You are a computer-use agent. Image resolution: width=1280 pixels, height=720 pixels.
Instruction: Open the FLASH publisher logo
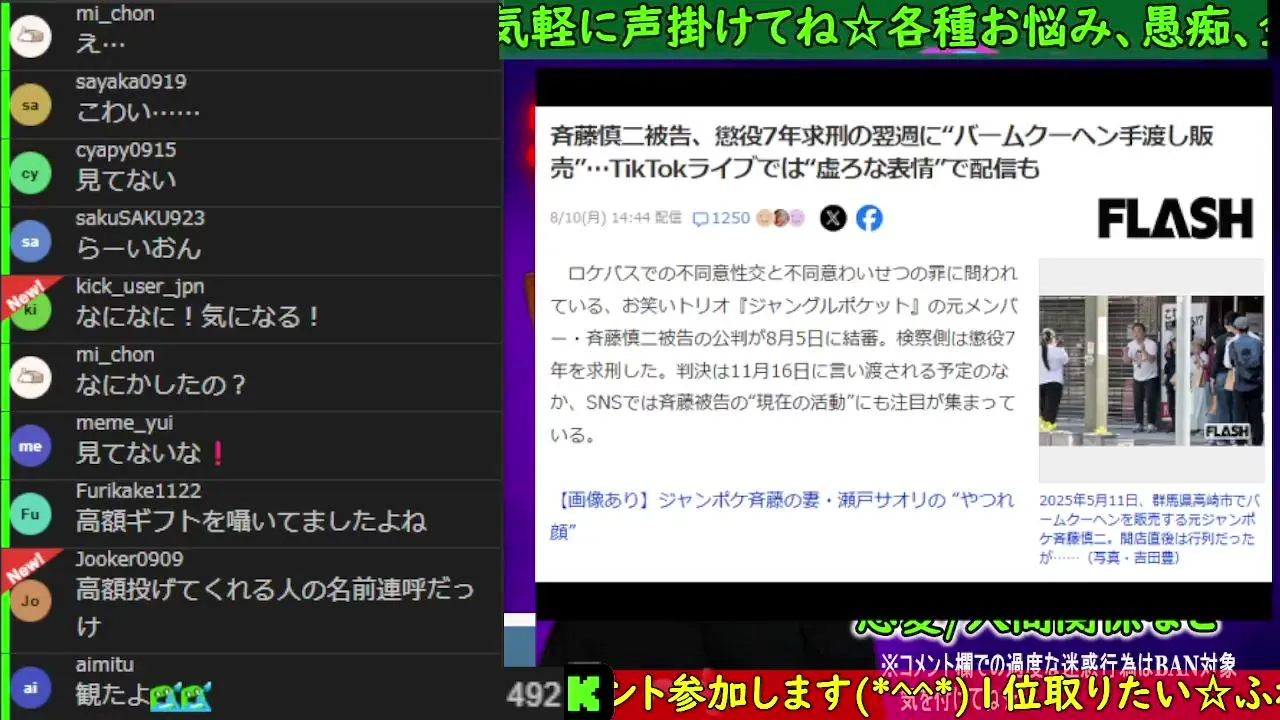tap(1175, 219)
